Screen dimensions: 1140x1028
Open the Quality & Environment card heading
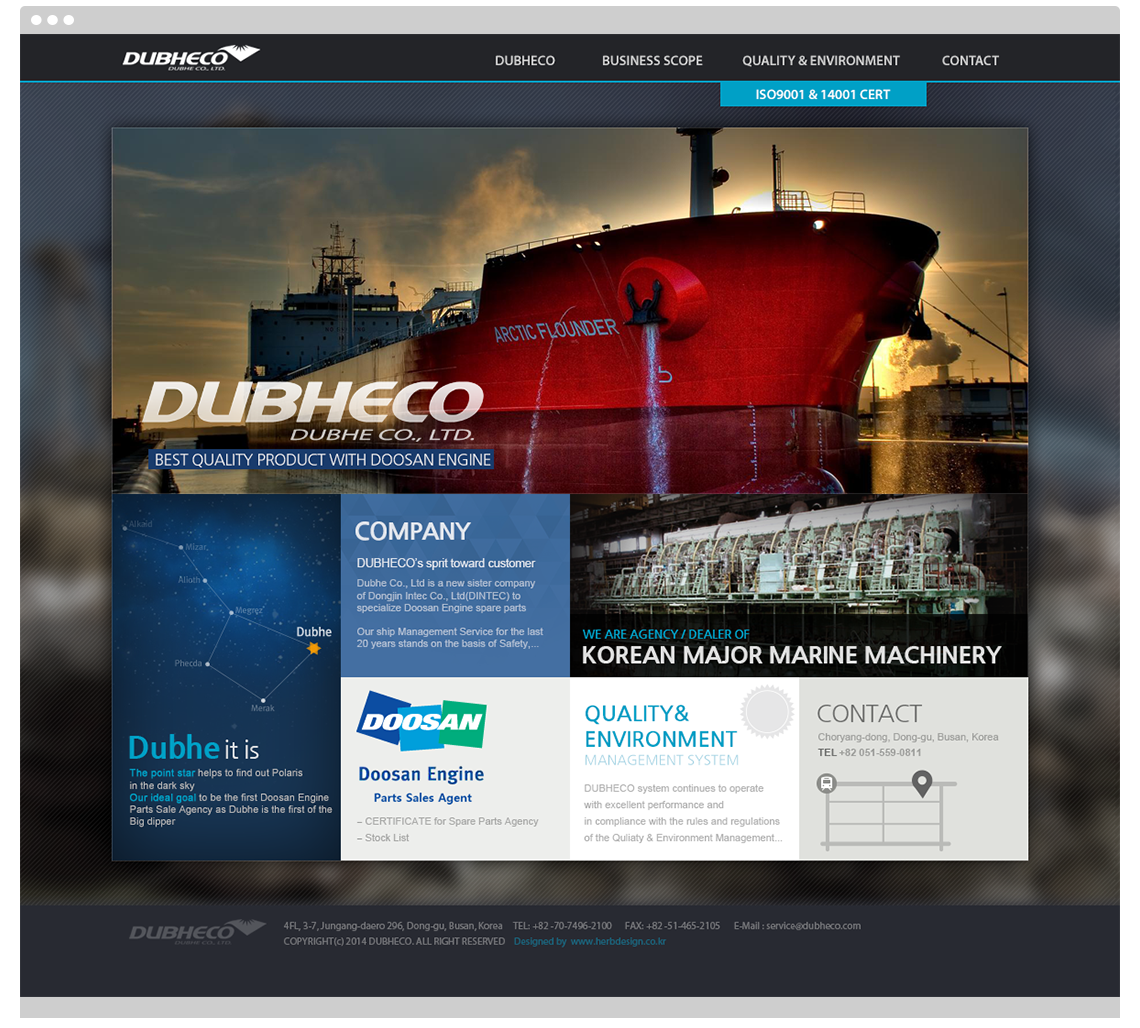pos(660,726)
